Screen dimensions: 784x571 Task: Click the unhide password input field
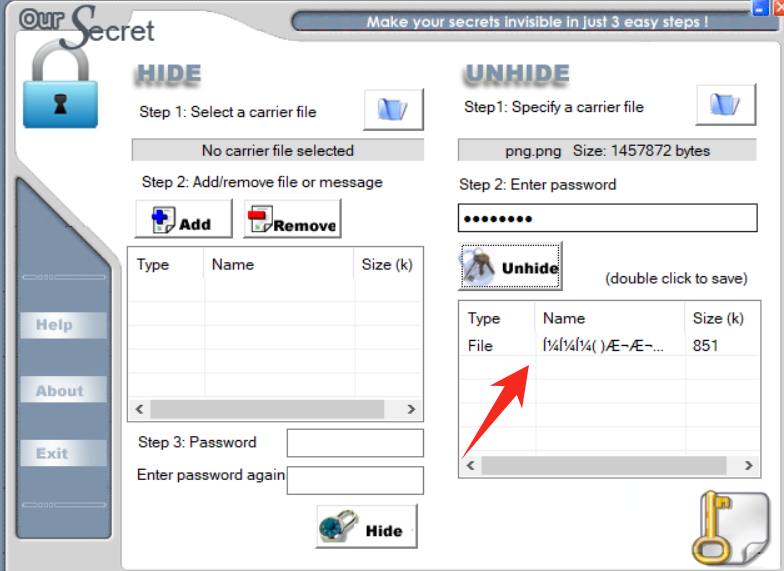(x=608, y=218)
